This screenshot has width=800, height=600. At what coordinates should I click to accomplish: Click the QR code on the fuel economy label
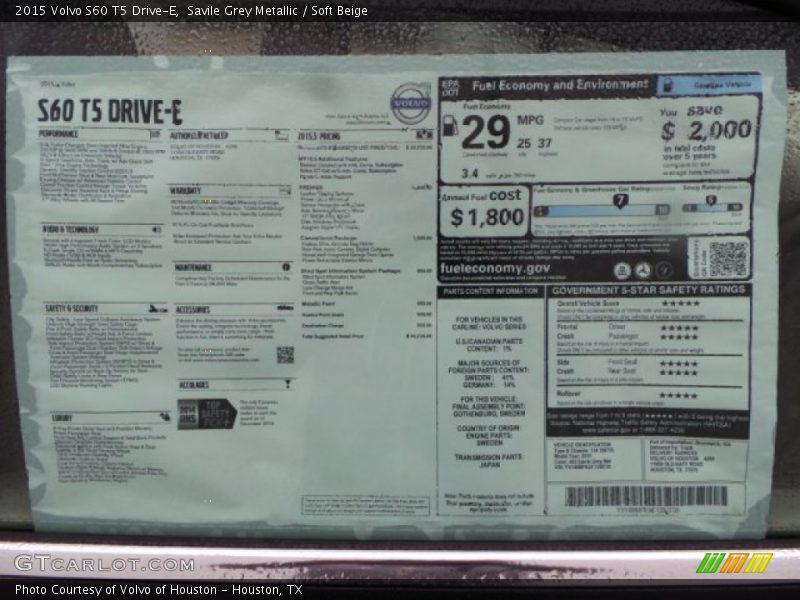point(728,258)
